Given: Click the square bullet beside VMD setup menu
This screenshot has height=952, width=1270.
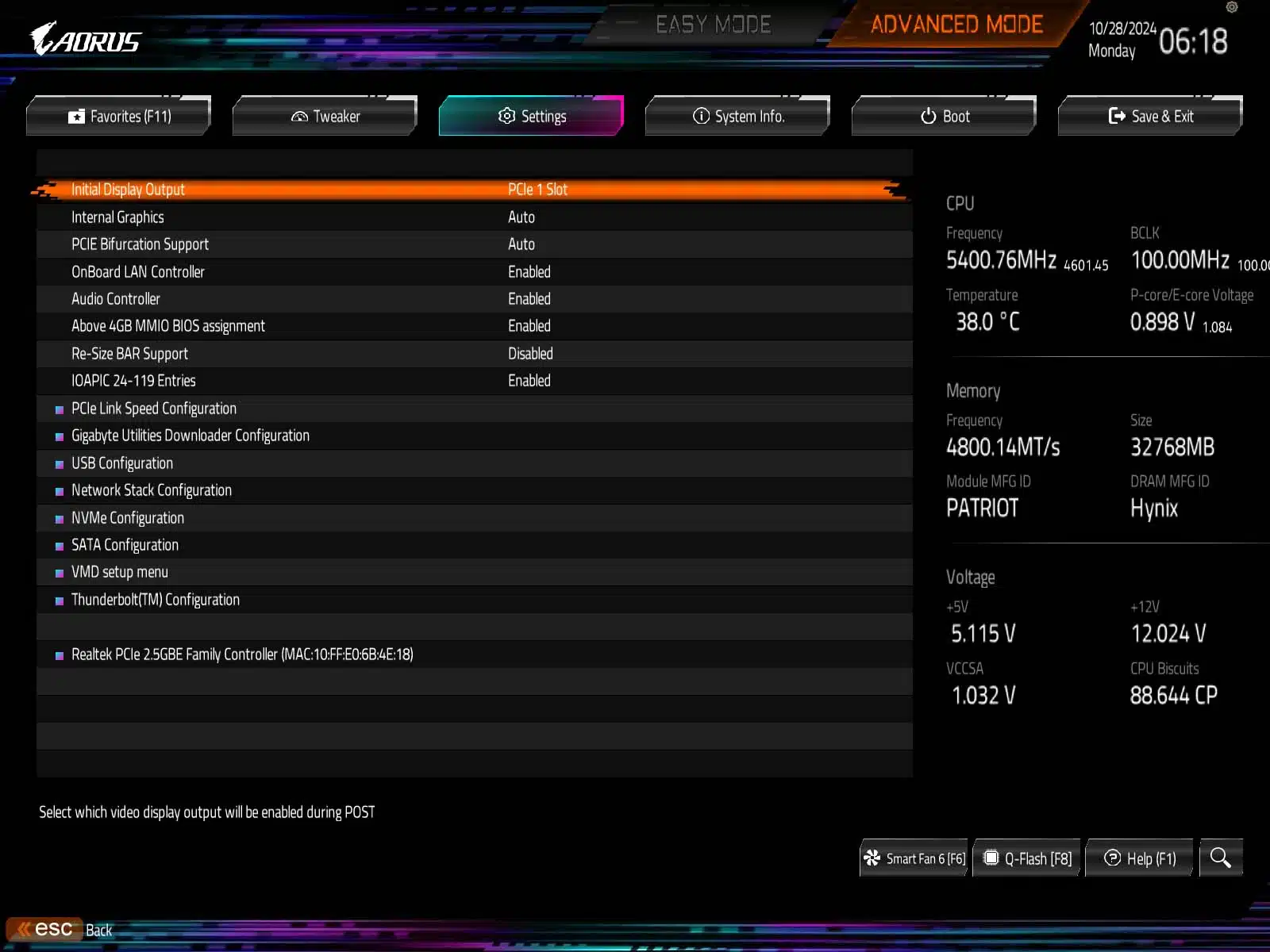Looking at the screenshot, I should tap(60, 573).
